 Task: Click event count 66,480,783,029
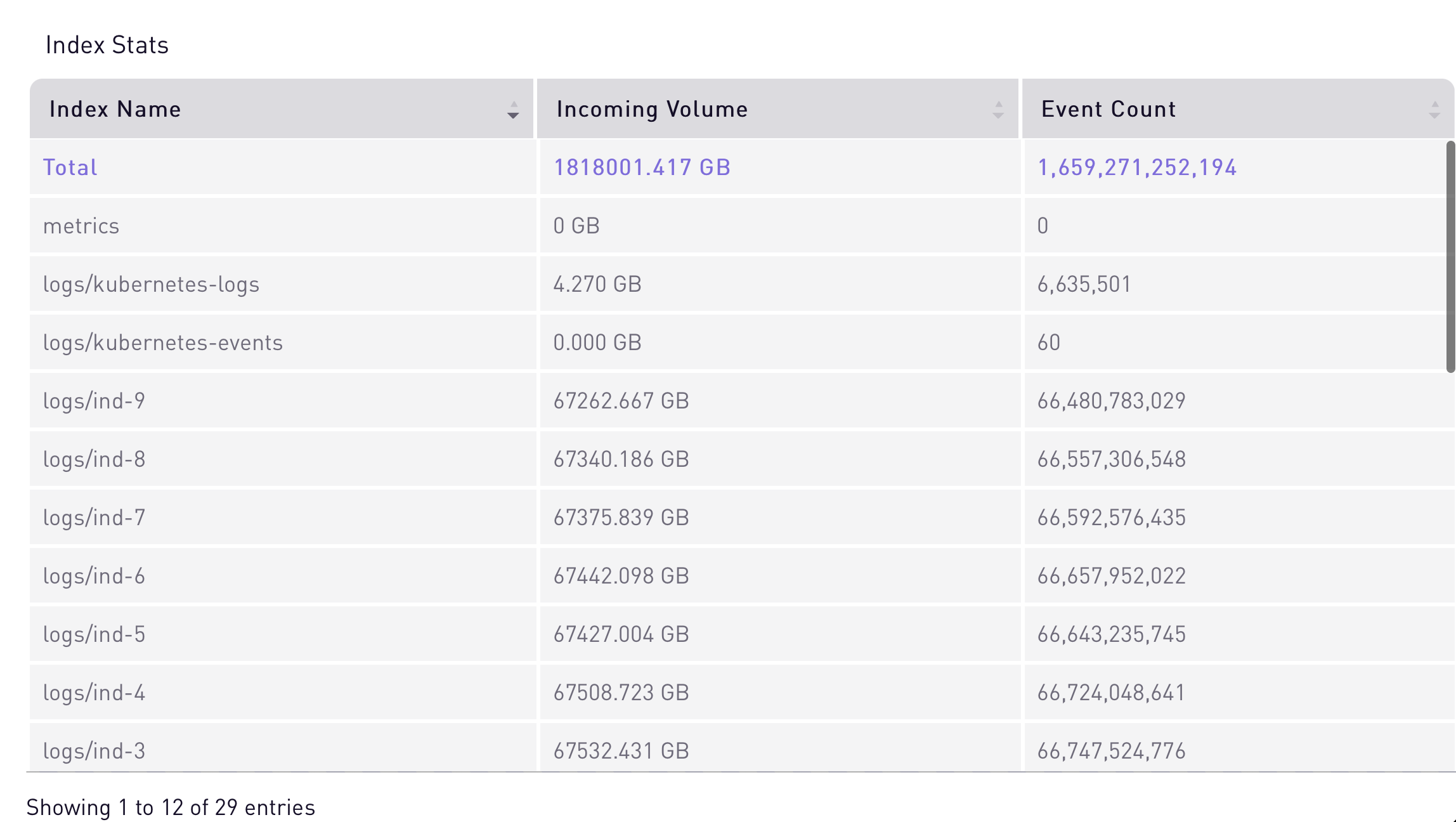[1111, 401]
